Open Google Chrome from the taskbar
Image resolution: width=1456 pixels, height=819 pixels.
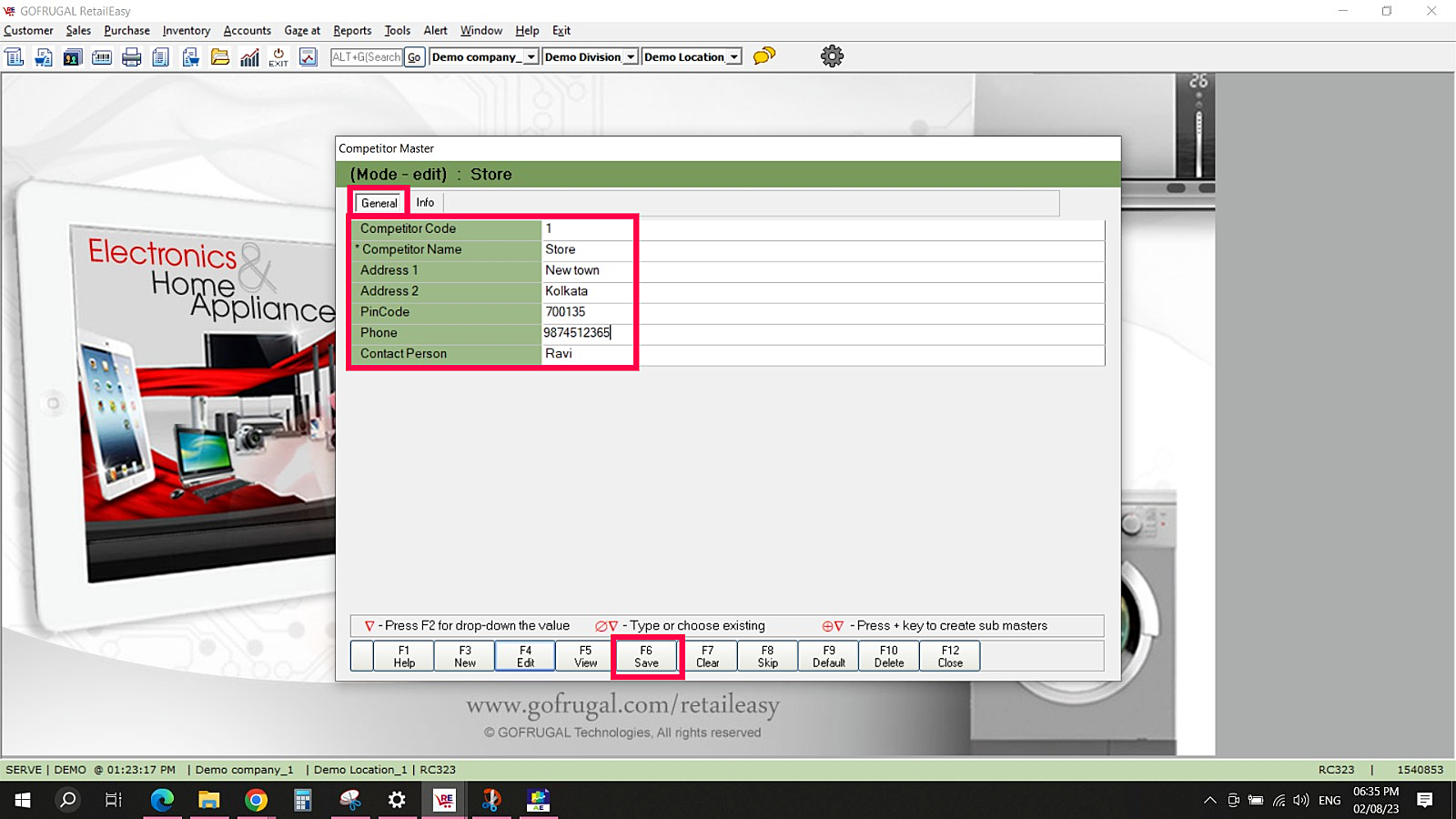click(x=256, y=800)
